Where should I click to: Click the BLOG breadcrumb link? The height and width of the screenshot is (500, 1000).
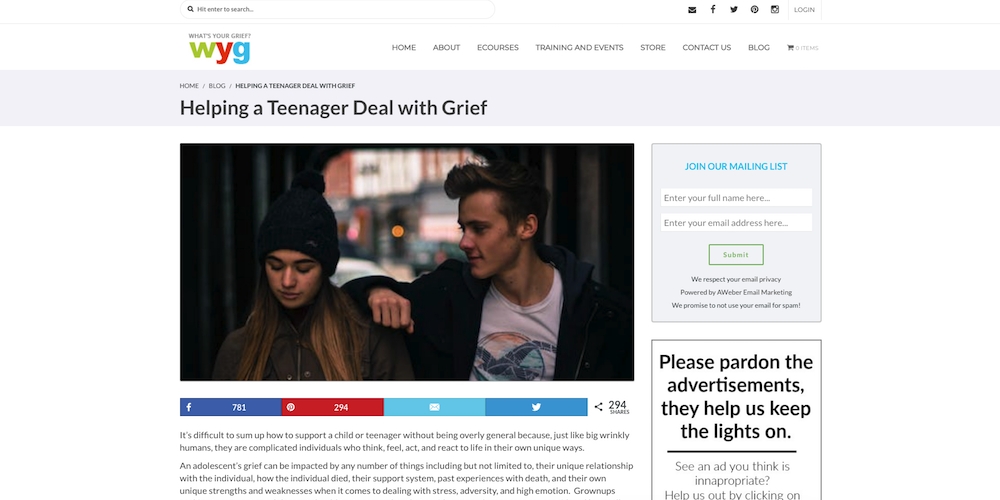217,85
